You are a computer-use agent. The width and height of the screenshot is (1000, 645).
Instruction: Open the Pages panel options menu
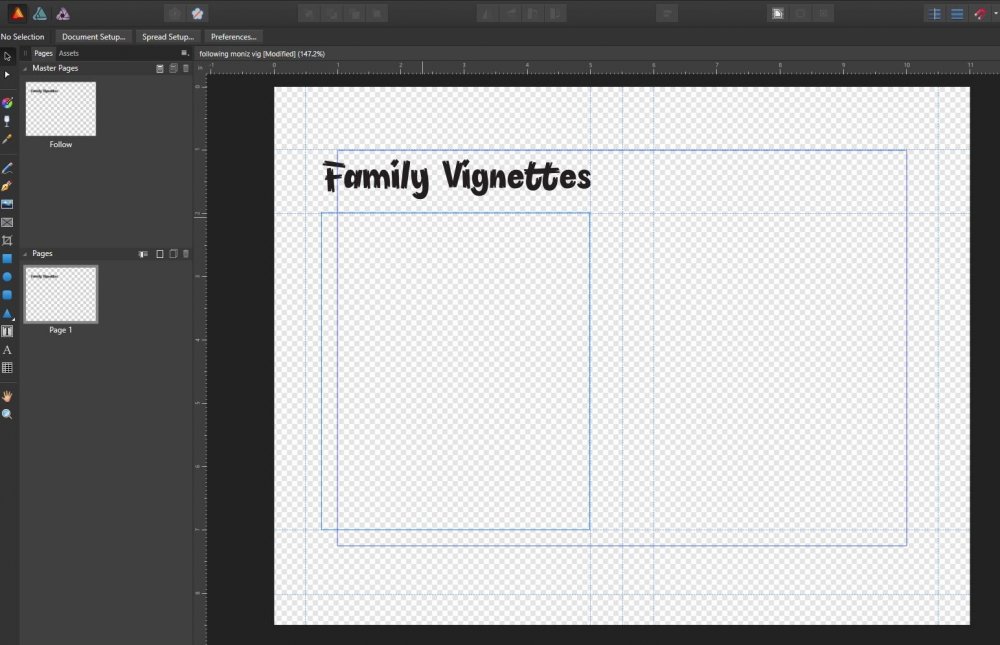(x=184, y=53)
